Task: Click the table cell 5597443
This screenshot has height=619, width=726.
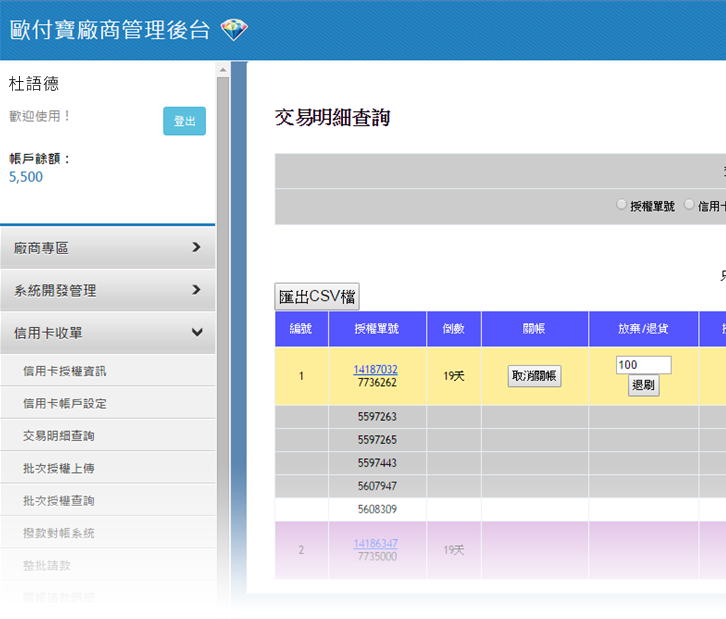Action: (377, 463)
